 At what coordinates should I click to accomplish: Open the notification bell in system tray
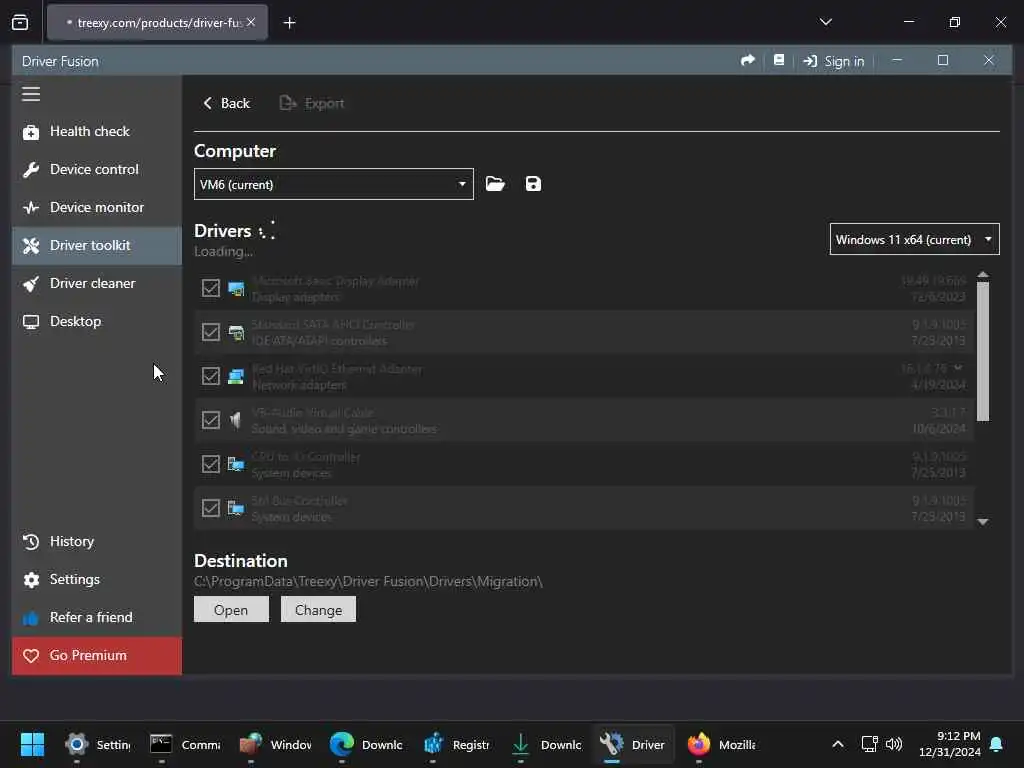[997, 744]
